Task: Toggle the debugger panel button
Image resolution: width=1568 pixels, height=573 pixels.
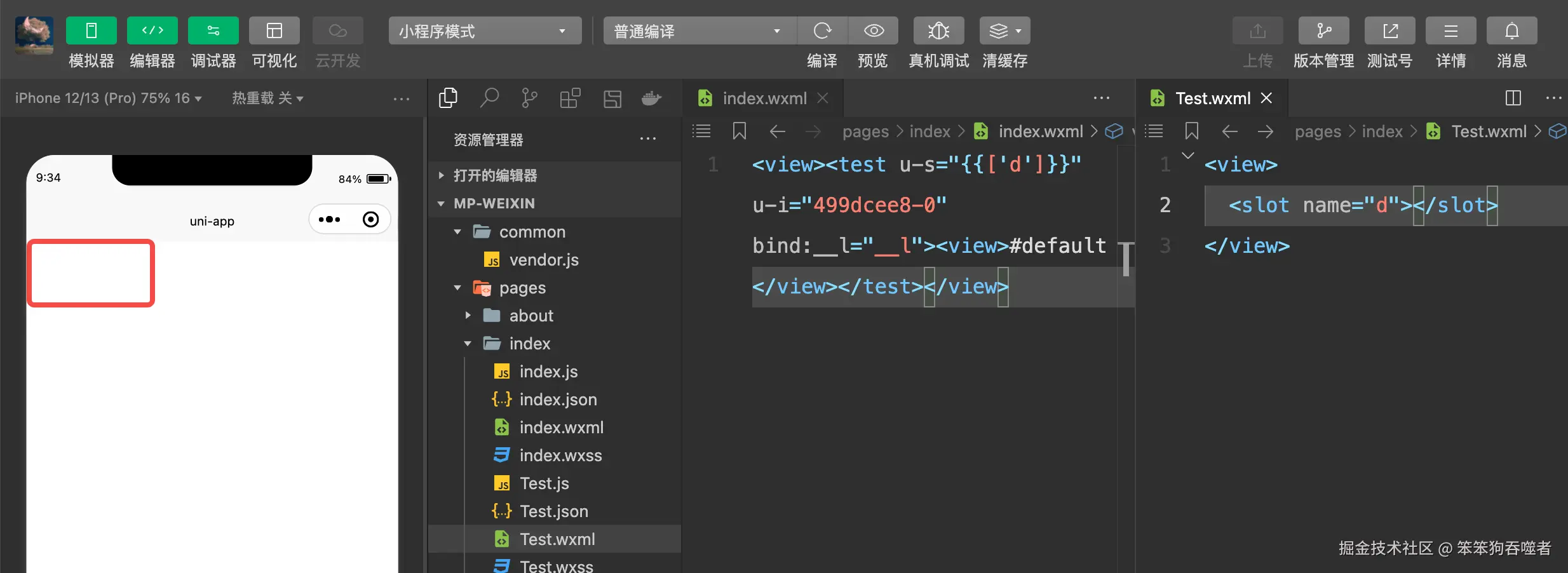Action: 213,30
